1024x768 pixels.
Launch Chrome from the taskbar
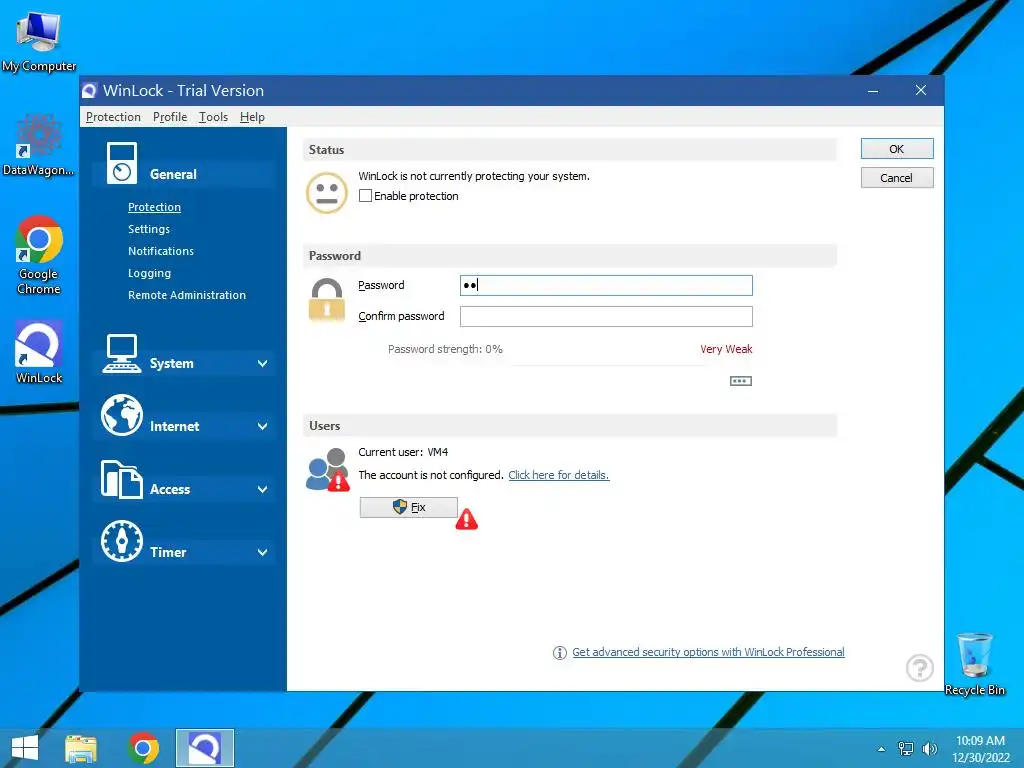(144, 748)
